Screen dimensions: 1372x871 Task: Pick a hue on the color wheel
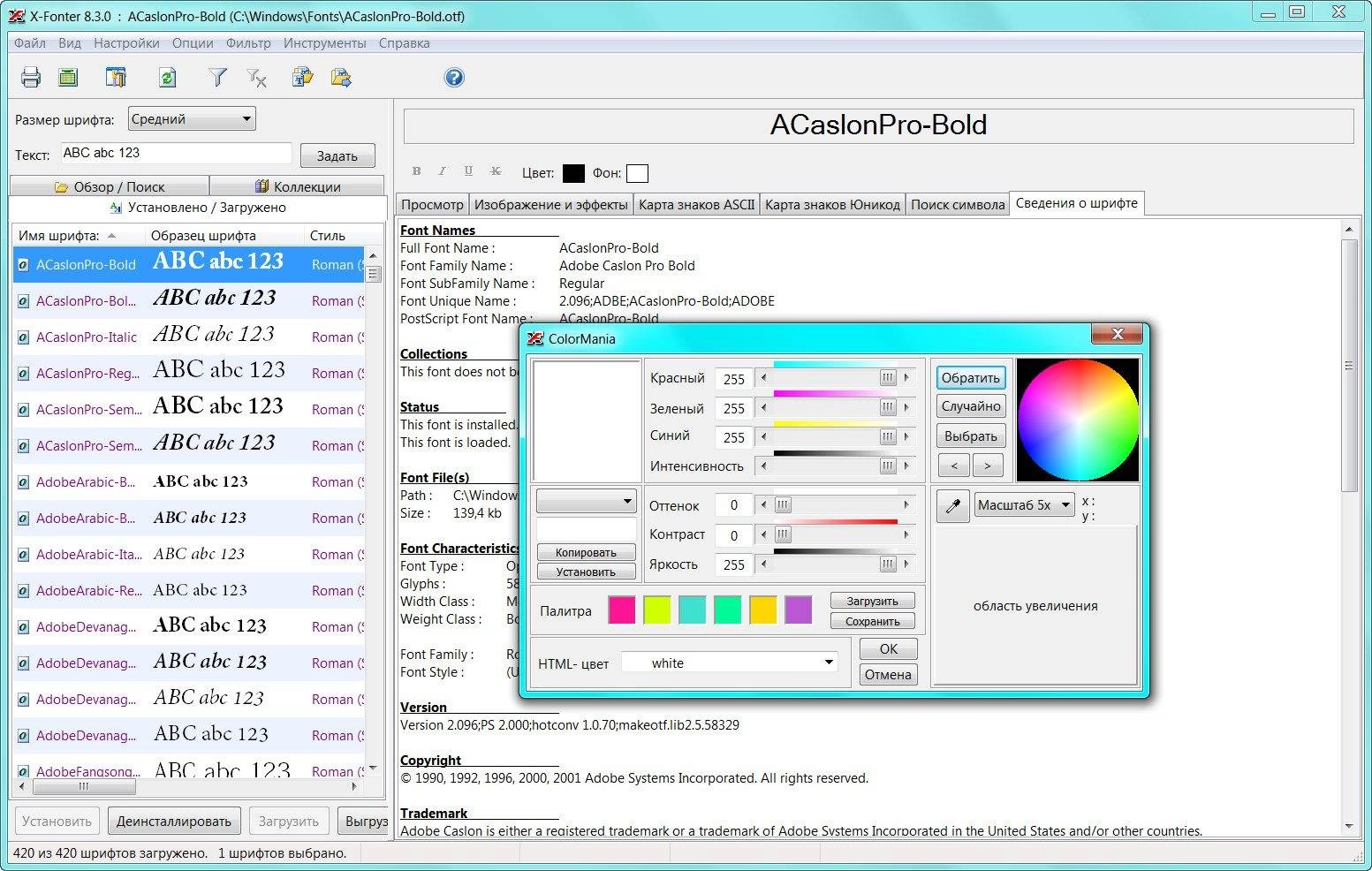pyautogui.click(x=1078, y=420)
